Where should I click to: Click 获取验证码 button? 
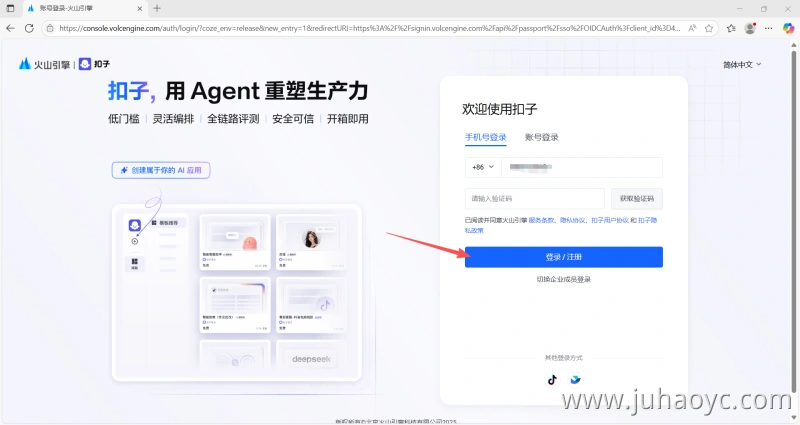click(637, 198)
